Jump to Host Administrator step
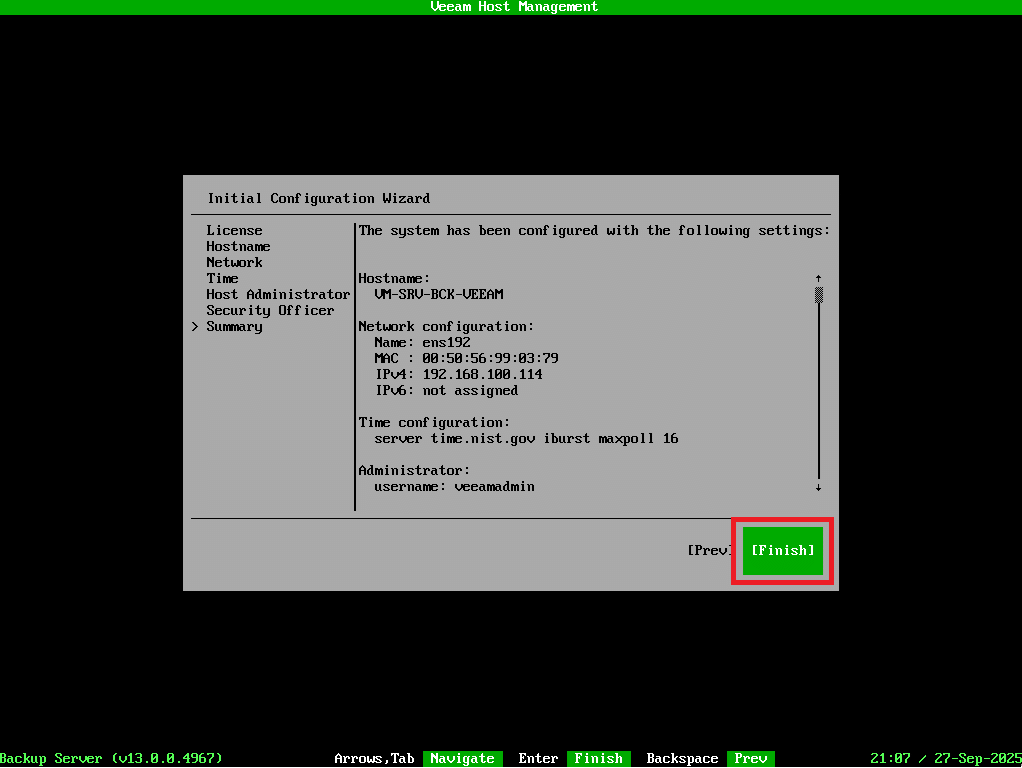Screen dimensions: 1022x768 tap(278, 294)
